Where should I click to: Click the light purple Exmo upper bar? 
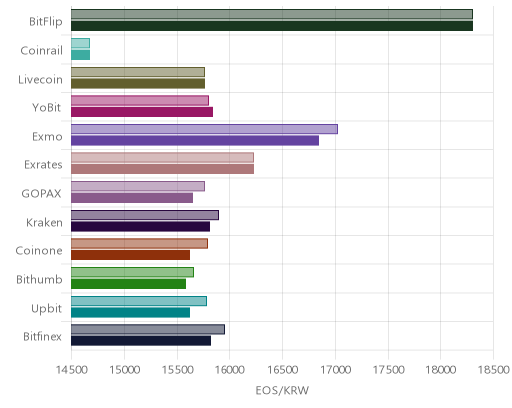coord(204,129)
